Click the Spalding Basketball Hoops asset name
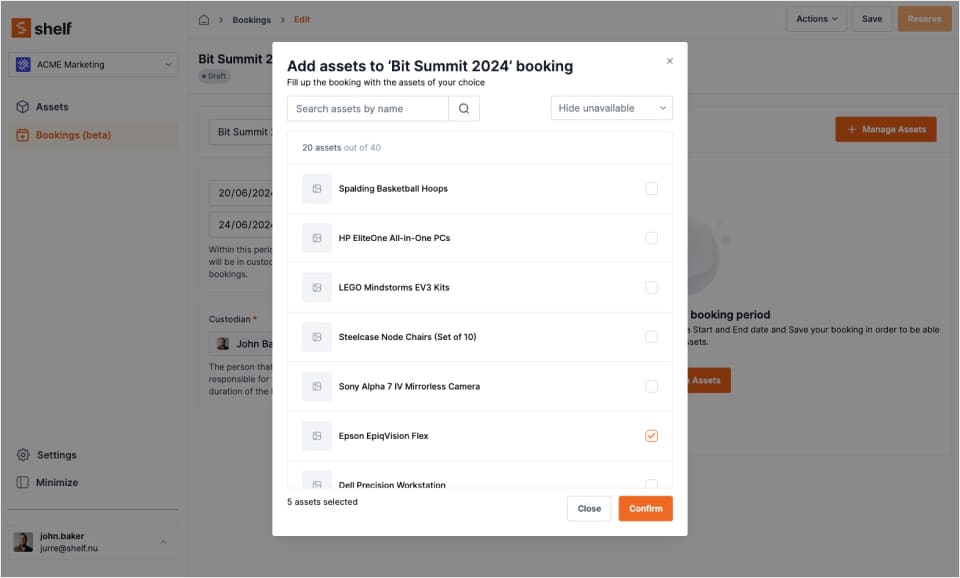The height and width of the screenshot is (578, 960). pos(393,189)
